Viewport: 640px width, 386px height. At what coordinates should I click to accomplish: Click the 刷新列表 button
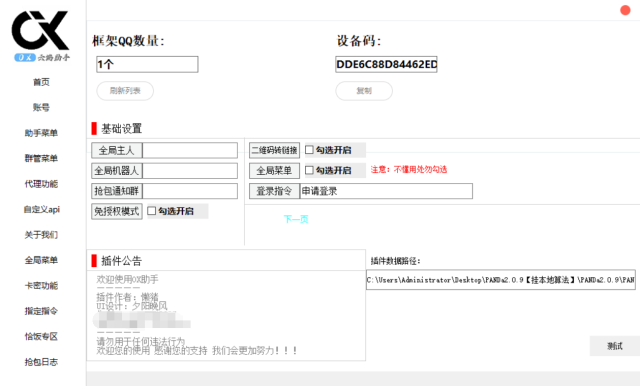pyautogui.click(x=125, y=91)
